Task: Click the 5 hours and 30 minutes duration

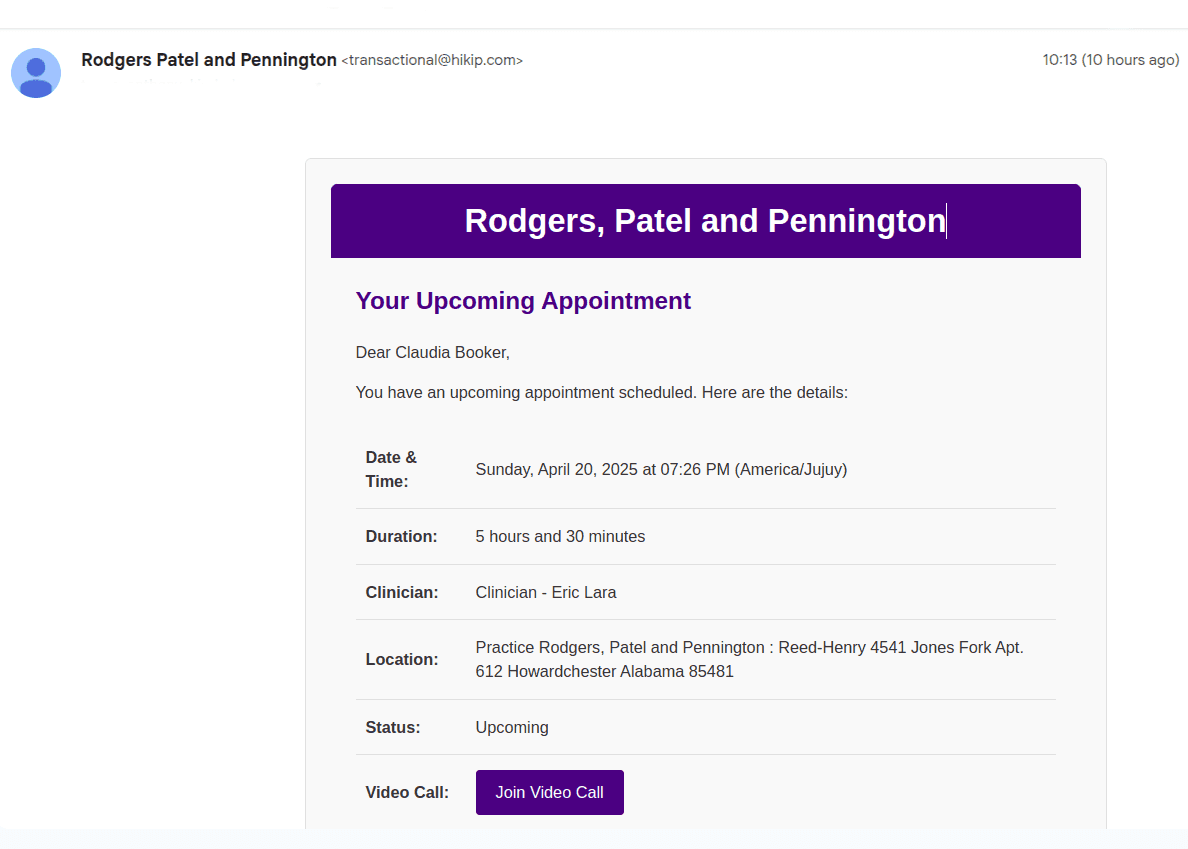Action: (560, 536)
